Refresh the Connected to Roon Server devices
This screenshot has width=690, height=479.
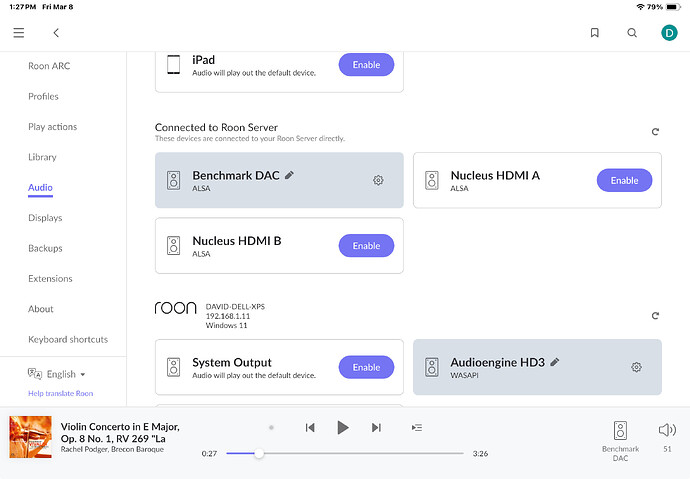point(655,132)
